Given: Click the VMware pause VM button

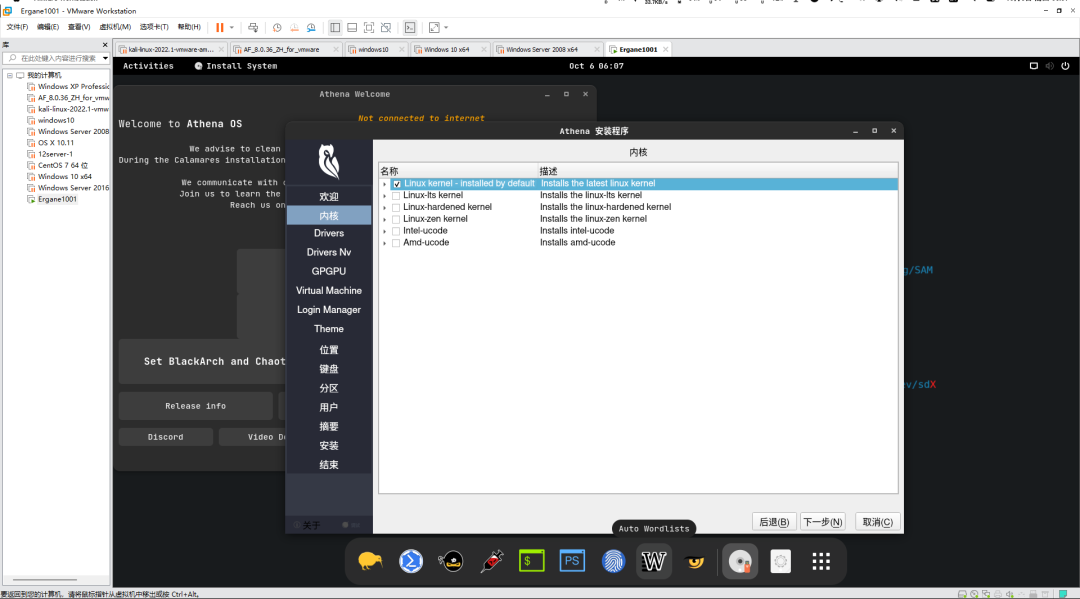Looking at the screenshot, I should 220,28.
